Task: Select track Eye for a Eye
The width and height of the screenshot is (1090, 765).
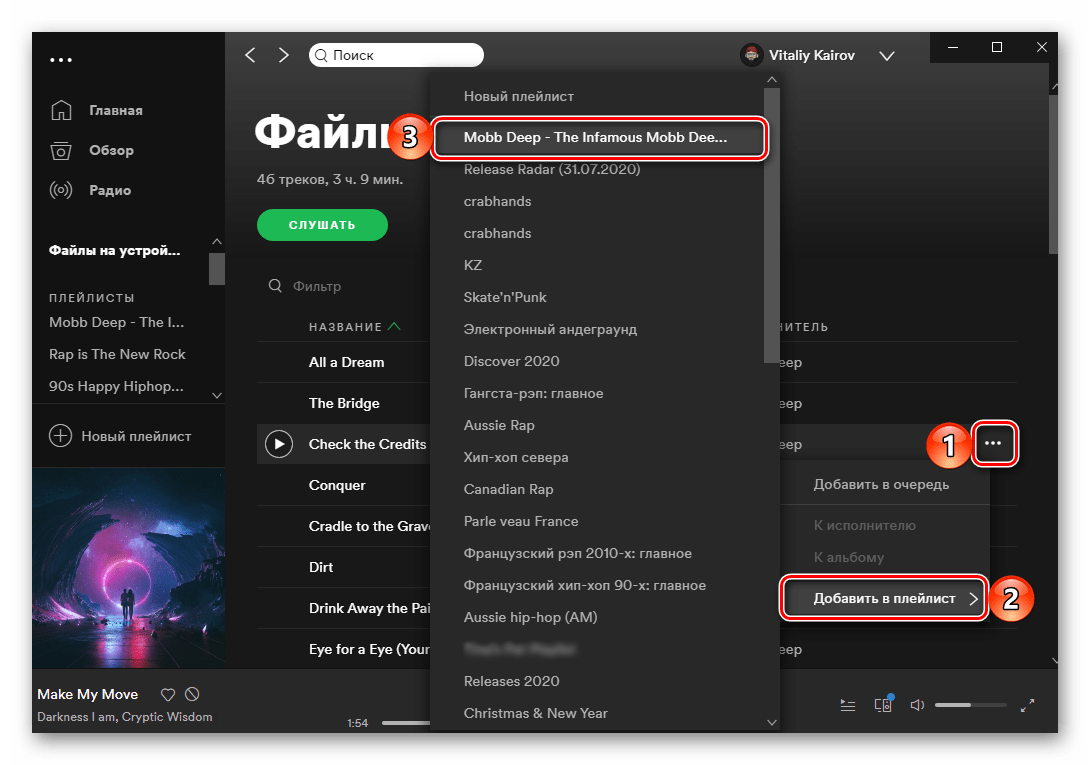Action: pyautogui.click(x=369, y=650)
